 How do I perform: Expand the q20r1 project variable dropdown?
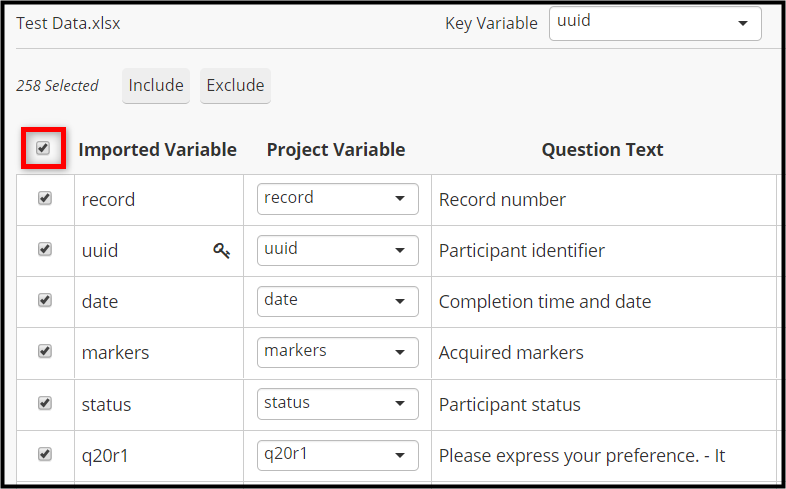(338, 455)
